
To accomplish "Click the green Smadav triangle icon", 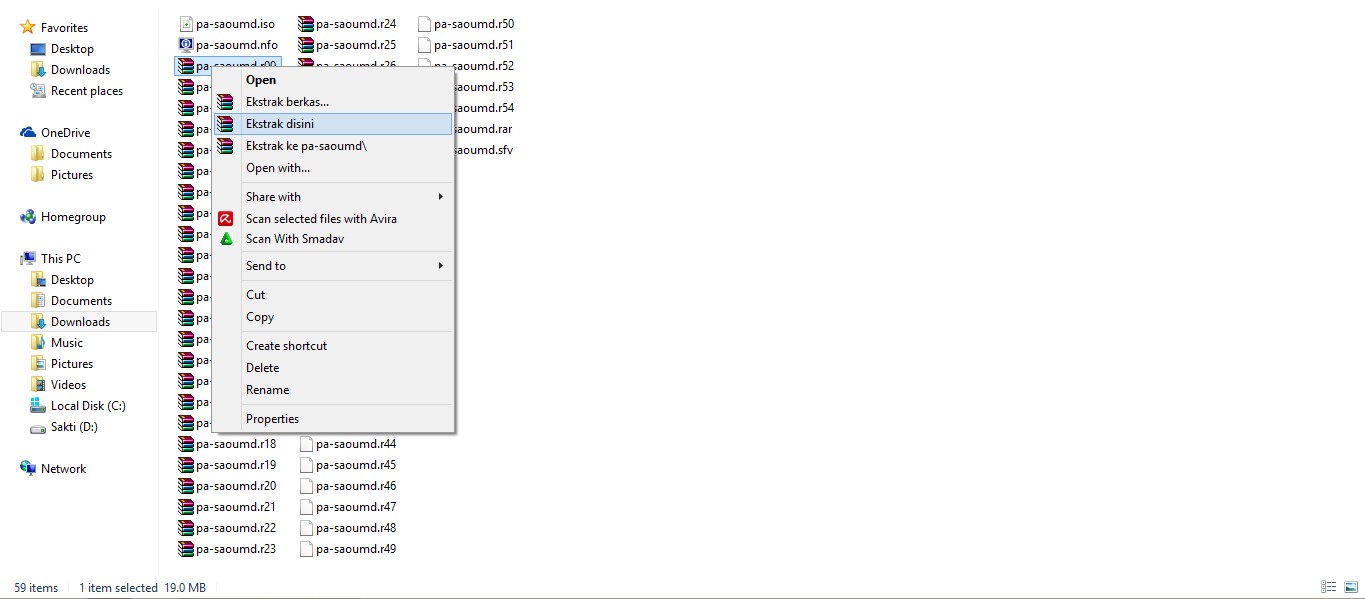I will click(226, 239).
